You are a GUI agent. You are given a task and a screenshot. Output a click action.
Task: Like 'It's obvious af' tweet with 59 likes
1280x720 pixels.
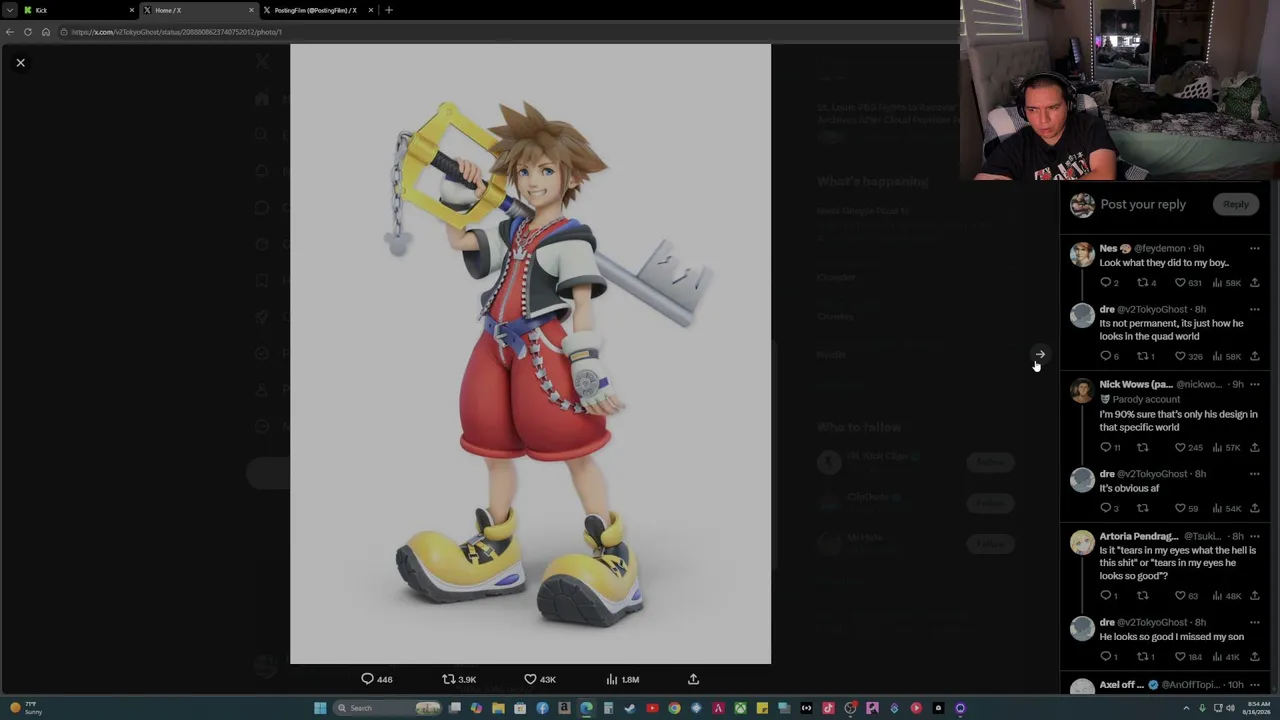coord(1186,508)
